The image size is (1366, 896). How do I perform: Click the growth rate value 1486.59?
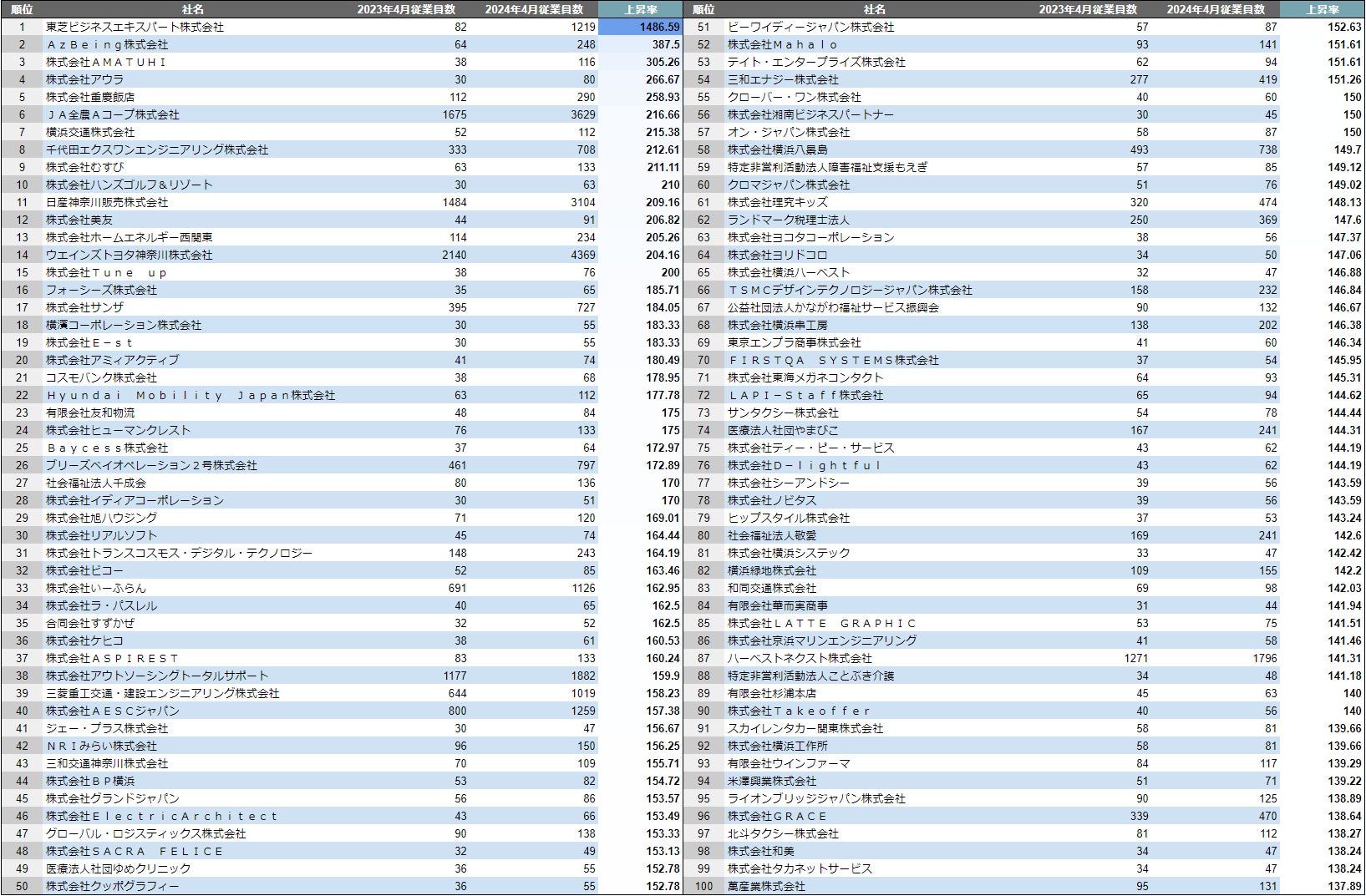(659, 27)
